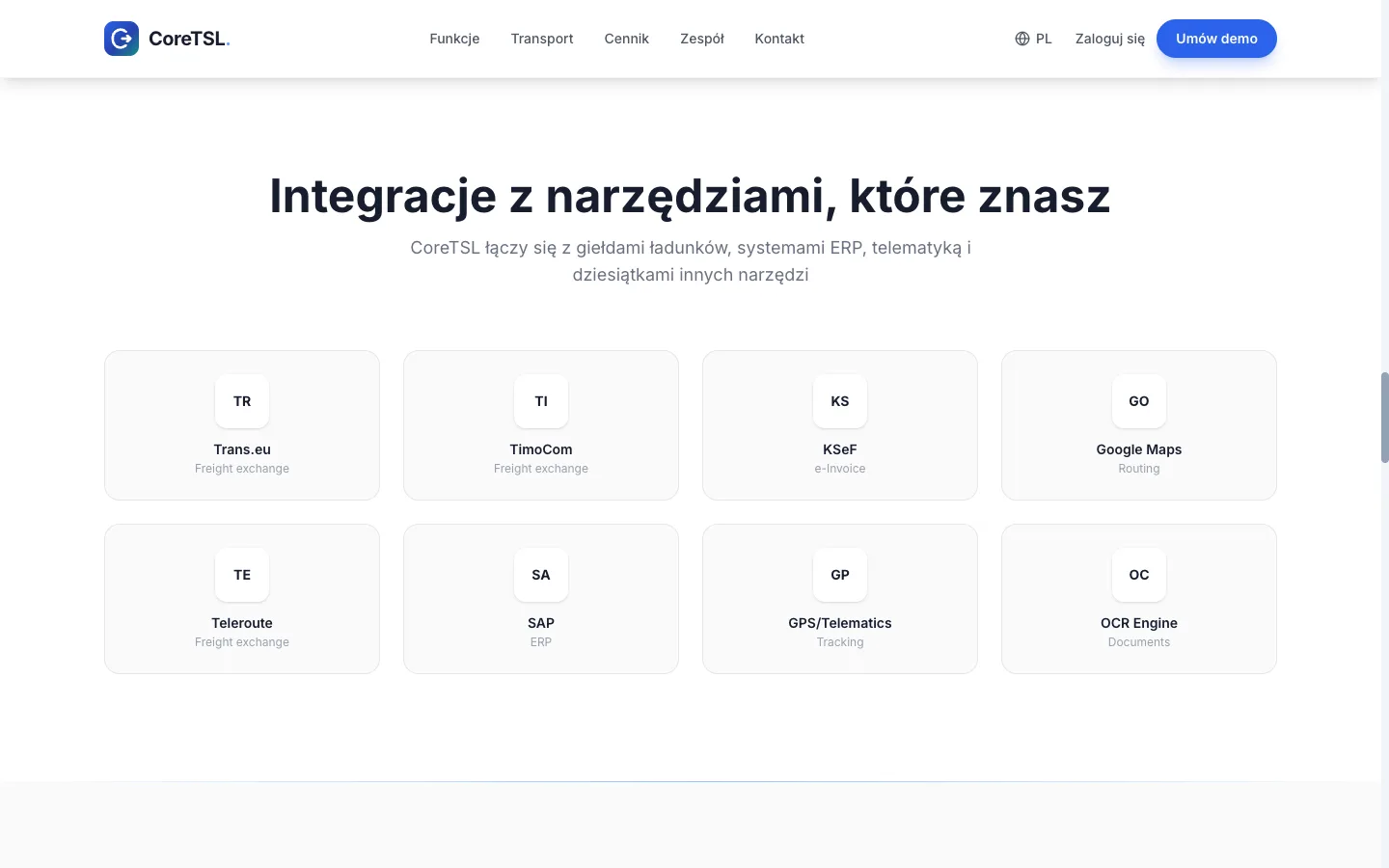Click the GP icon badge for GPS/Telematics
This screenshot has height=868, width=1389.
(840, 575)
